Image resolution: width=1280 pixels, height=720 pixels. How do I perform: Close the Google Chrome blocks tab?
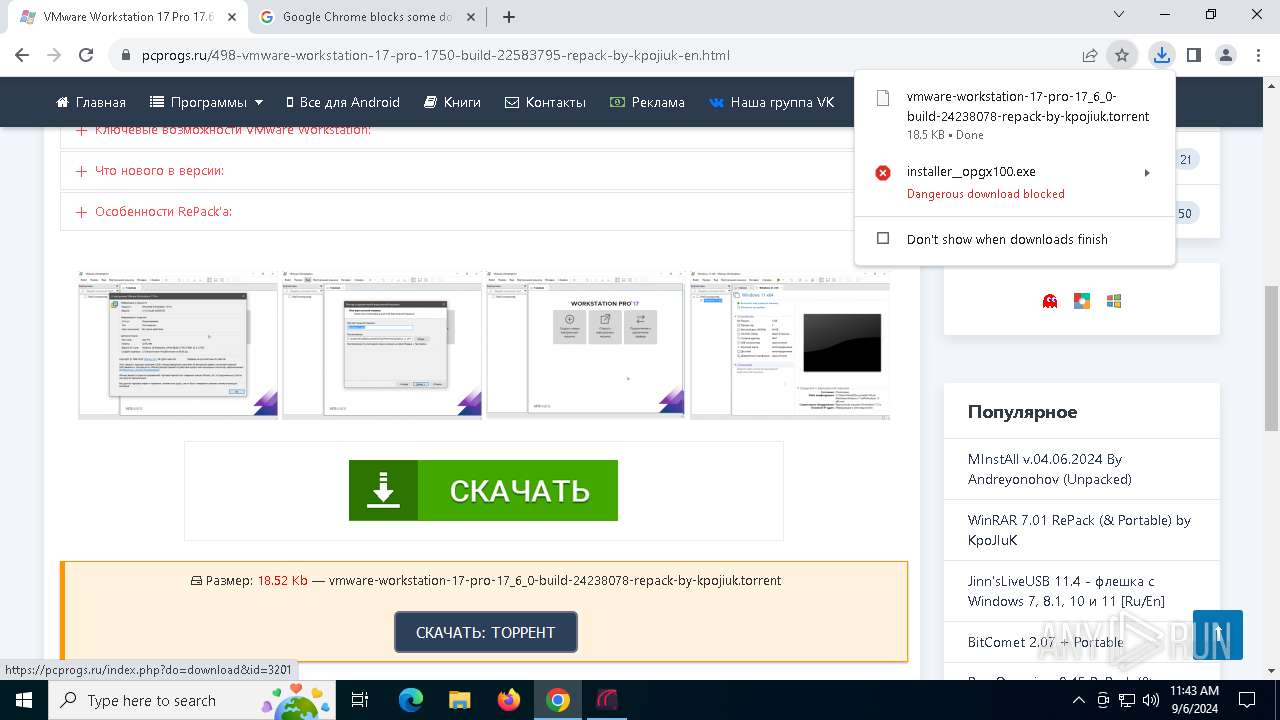pyautogui.click(x=471, y=17)
